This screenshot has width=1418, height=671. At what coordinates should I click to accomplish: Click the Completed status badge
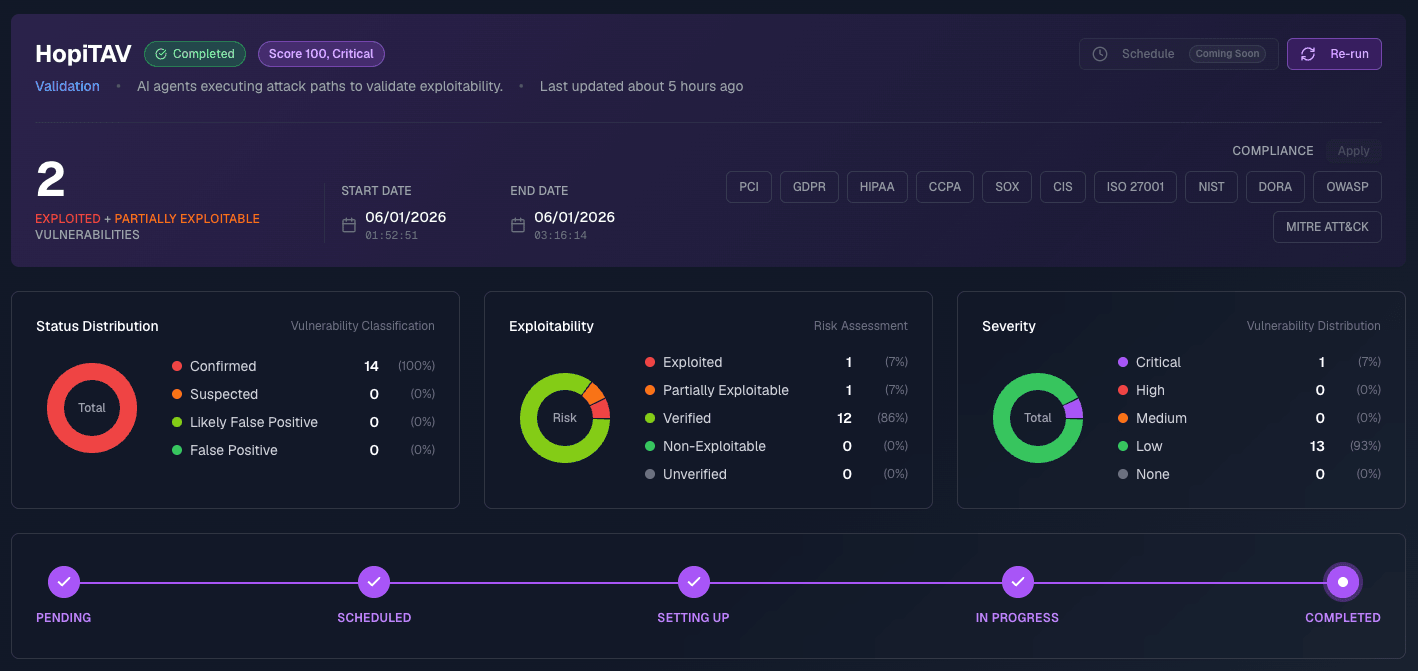[x=195, y=54]
